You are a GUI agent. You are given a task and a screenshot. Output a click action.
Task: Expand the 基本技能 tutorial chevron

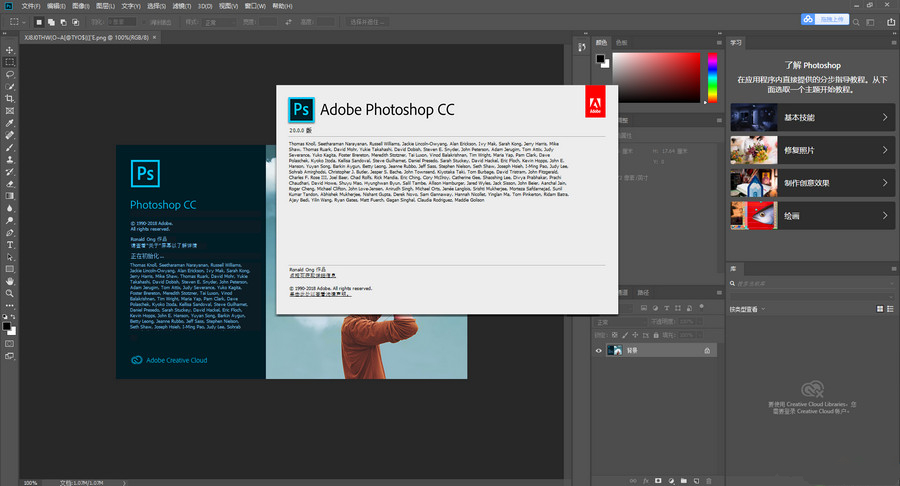coord(885,118)
